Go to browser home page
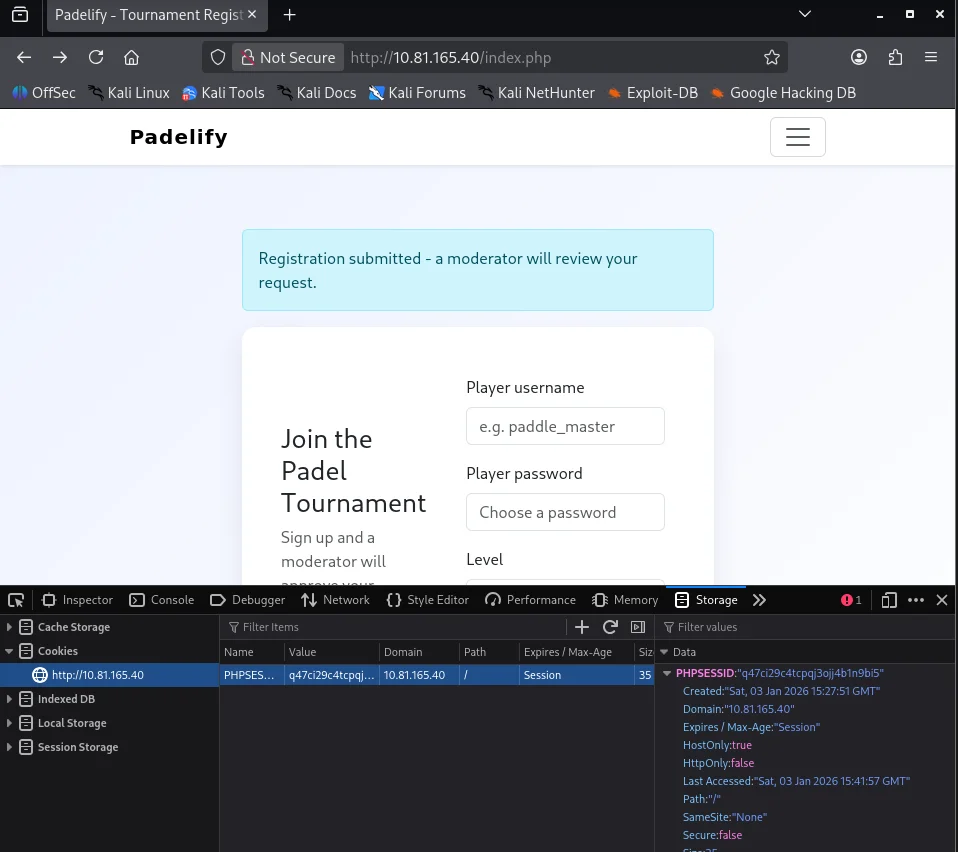Viewport: 958px width, 852px height. pyautogui.click(x=131, y=57)
